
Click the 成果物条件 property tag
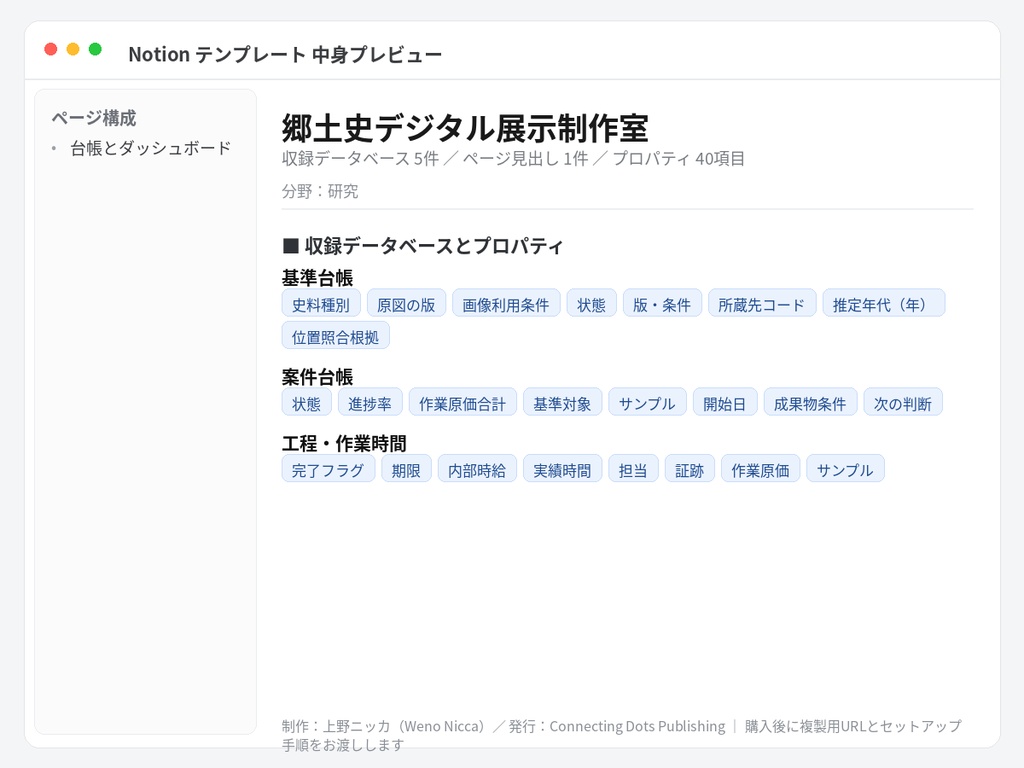pyautogui.click(x=810, y=402)
